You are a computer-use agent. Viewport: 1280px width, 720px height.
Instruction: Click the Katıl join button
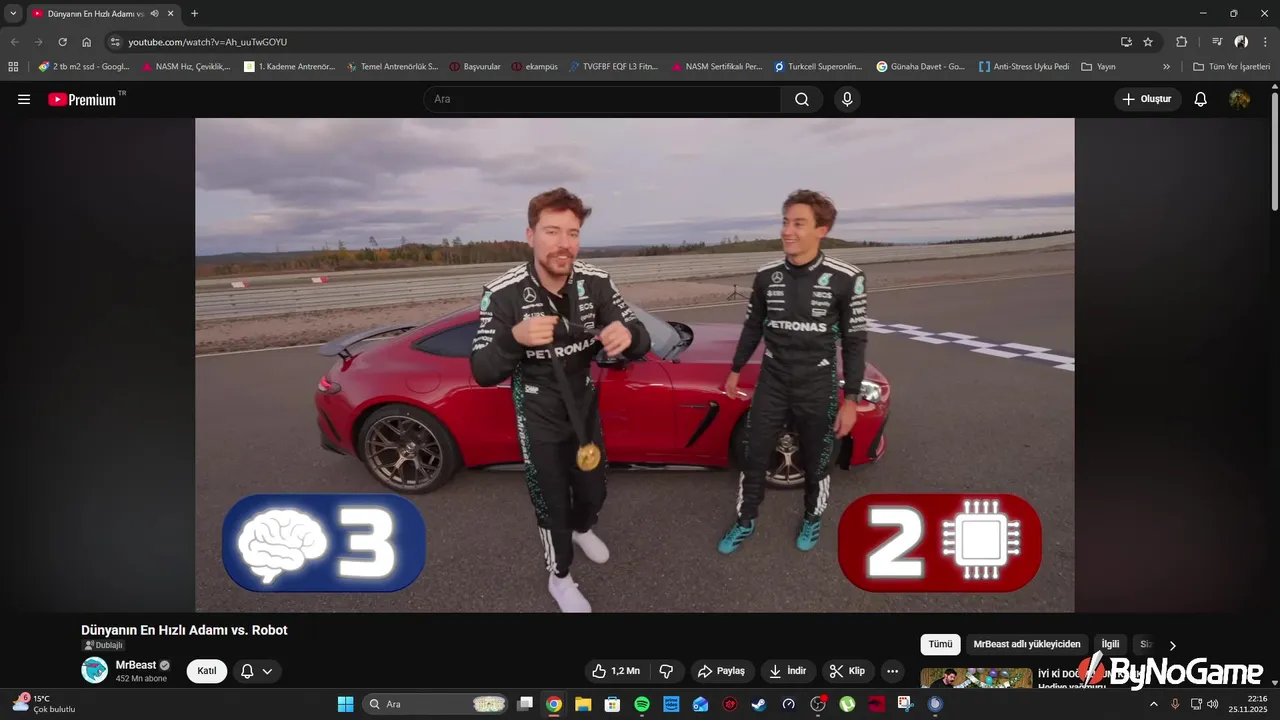pyautogui.click(x=207, y=671)
